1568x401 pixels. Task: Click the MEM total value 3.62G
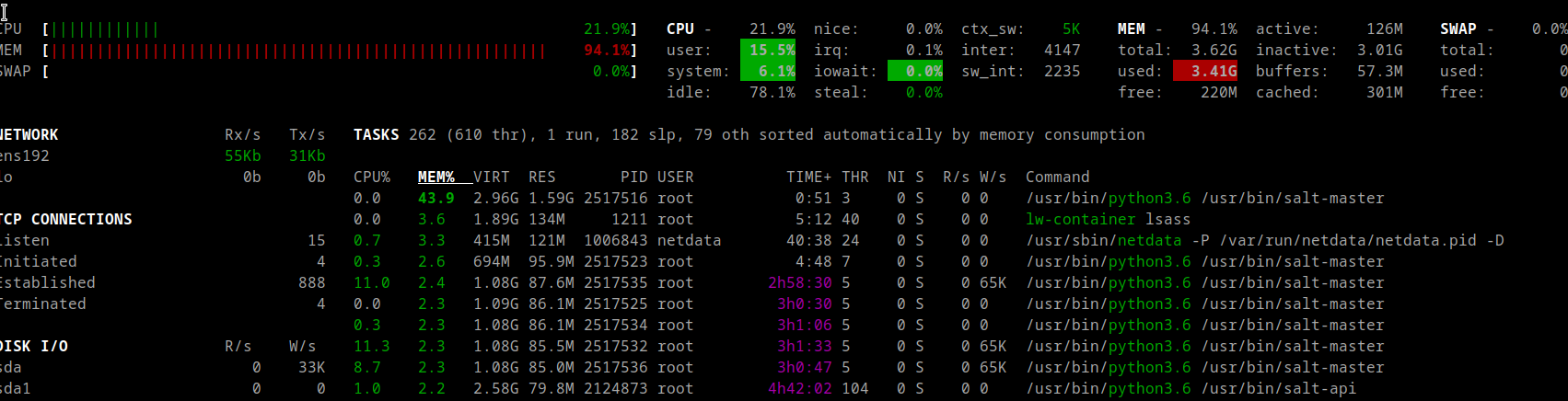click(1214, 51)
